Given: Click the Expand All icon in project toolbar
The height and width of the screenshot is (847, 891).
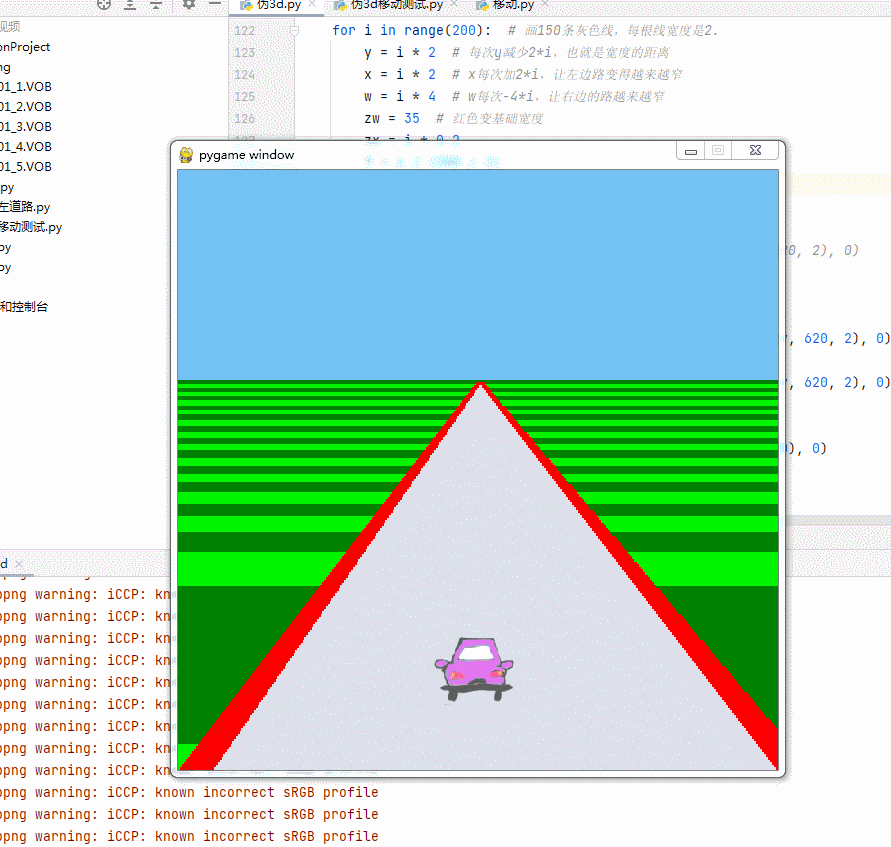Looking at the screenshot, I should [130, 6].
